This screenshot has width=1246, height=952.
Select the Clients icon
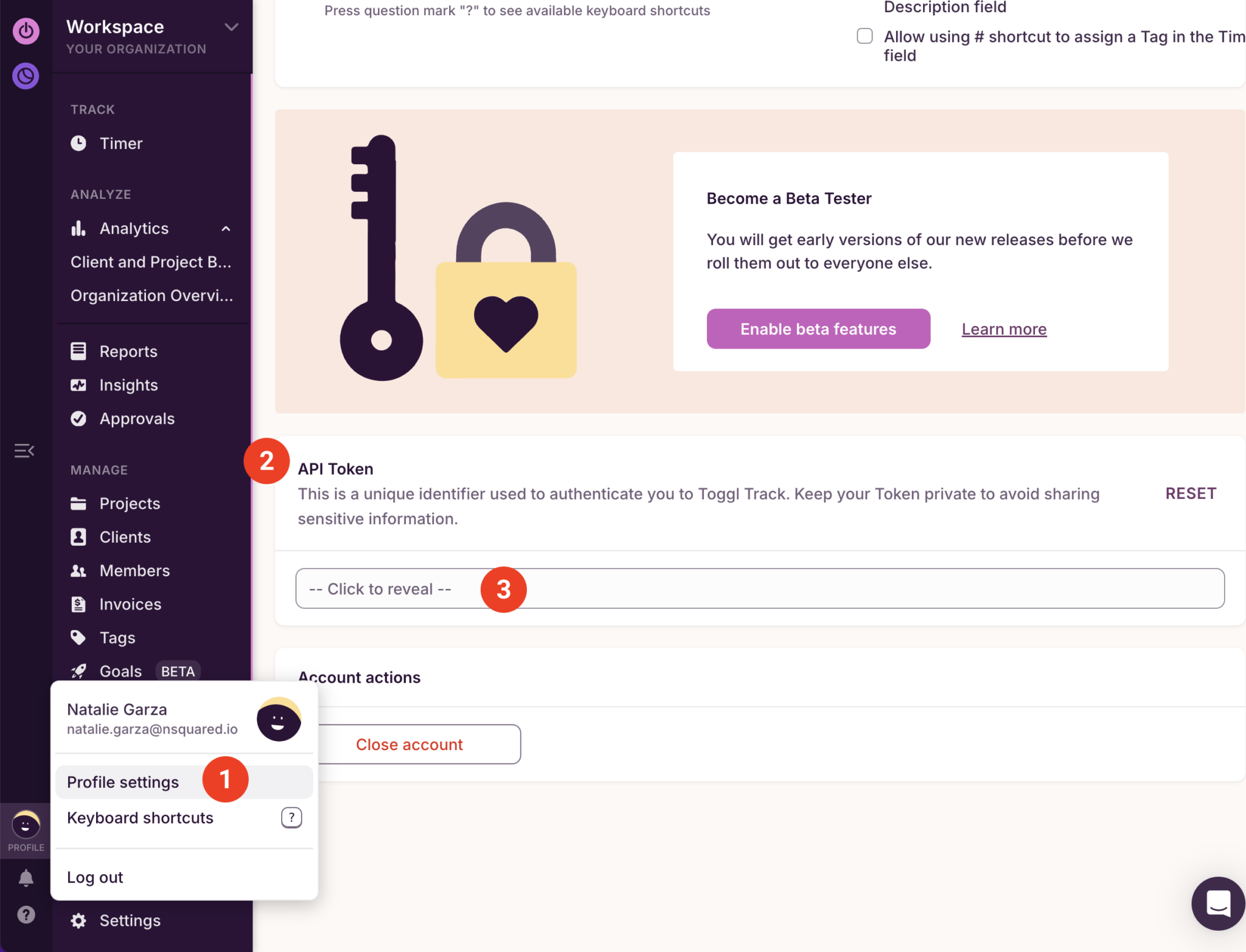coord(78,537)
